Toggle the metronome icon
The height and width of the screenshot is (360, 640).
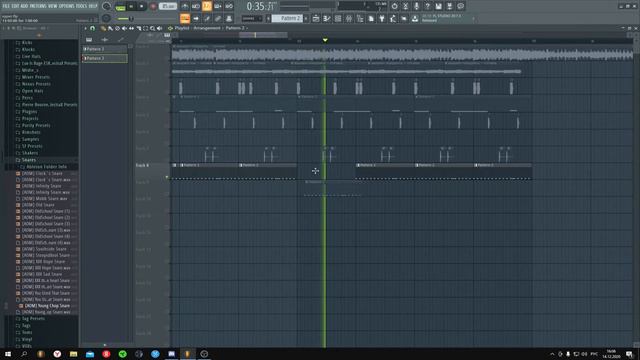(x=185, y=6)
